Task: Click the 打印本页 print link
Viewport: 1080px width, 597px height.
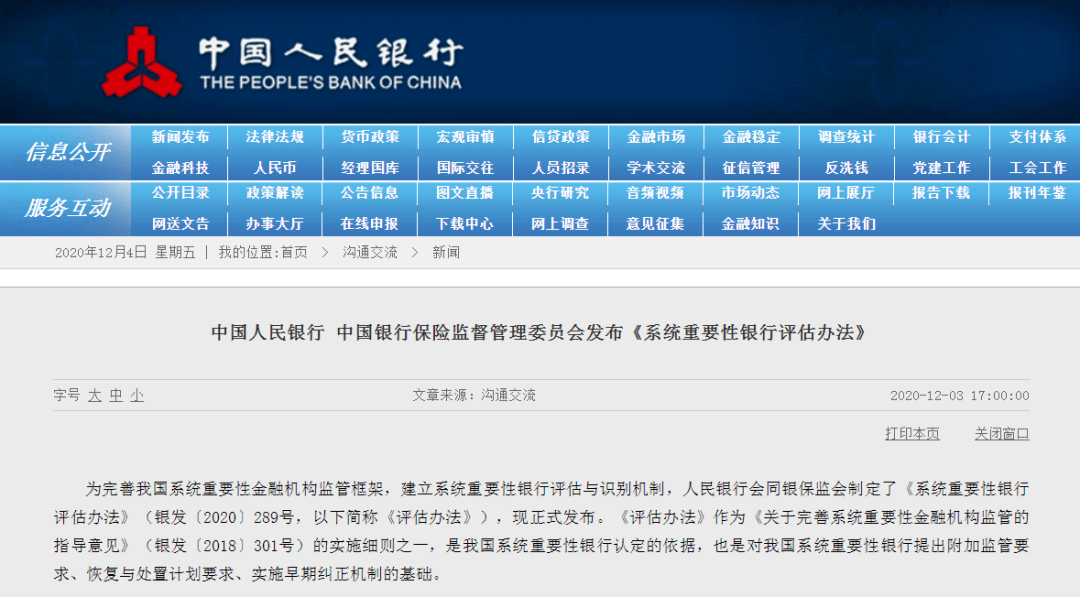Action: pyautogui.click(x=910, y=434)
